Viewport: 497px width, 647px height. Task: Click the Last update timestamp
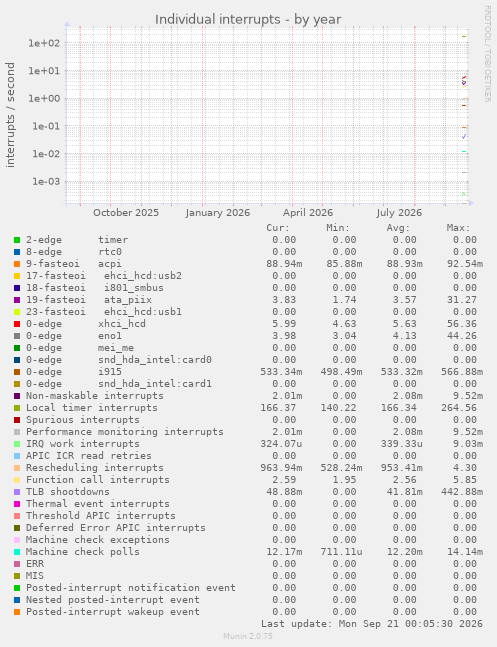(372, 623)
